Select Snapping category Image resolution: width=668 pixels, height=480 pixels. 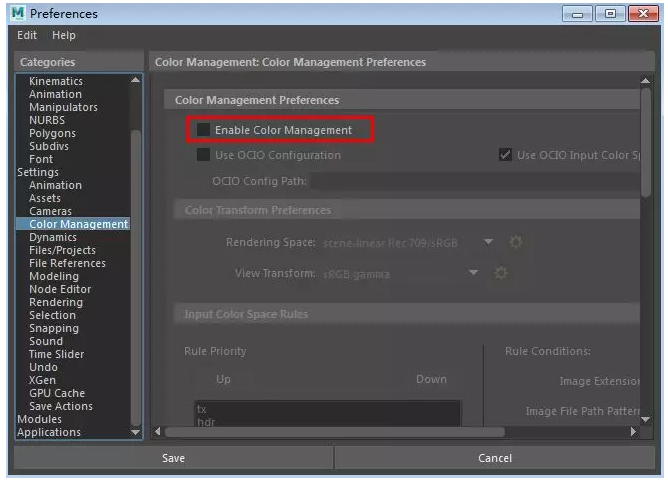(x=54, y=328)
